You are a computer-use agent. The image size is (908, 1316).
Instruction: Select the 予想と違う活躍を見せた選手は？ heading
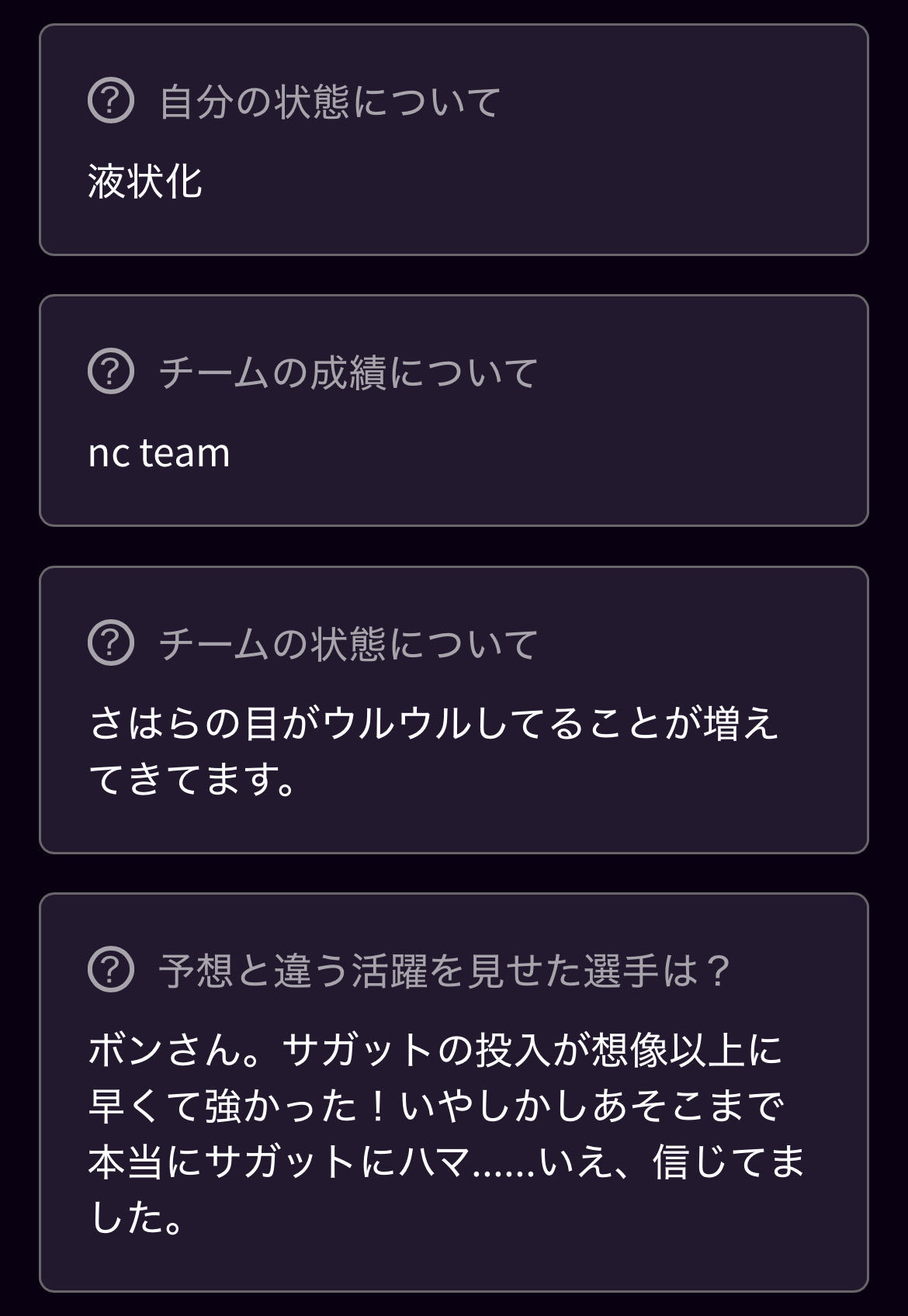tap(445, 970)
